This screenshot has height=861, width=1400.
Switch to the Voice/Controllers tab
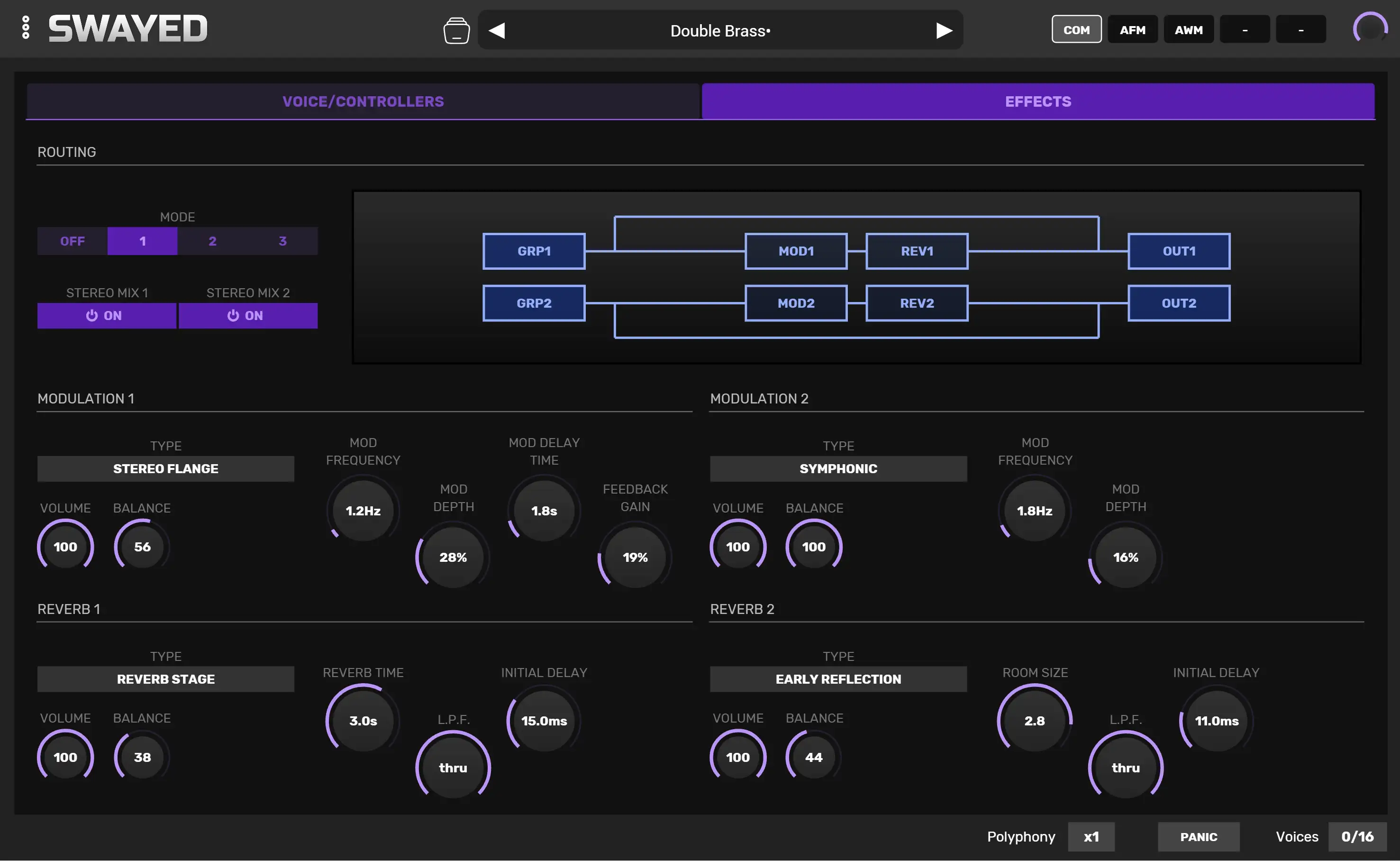363,101
